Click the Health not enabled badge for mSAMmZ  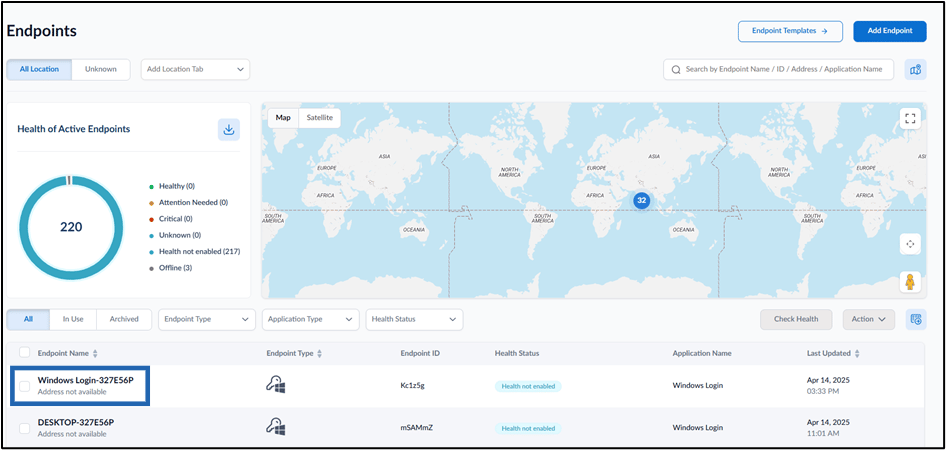[x=528, y=428]
